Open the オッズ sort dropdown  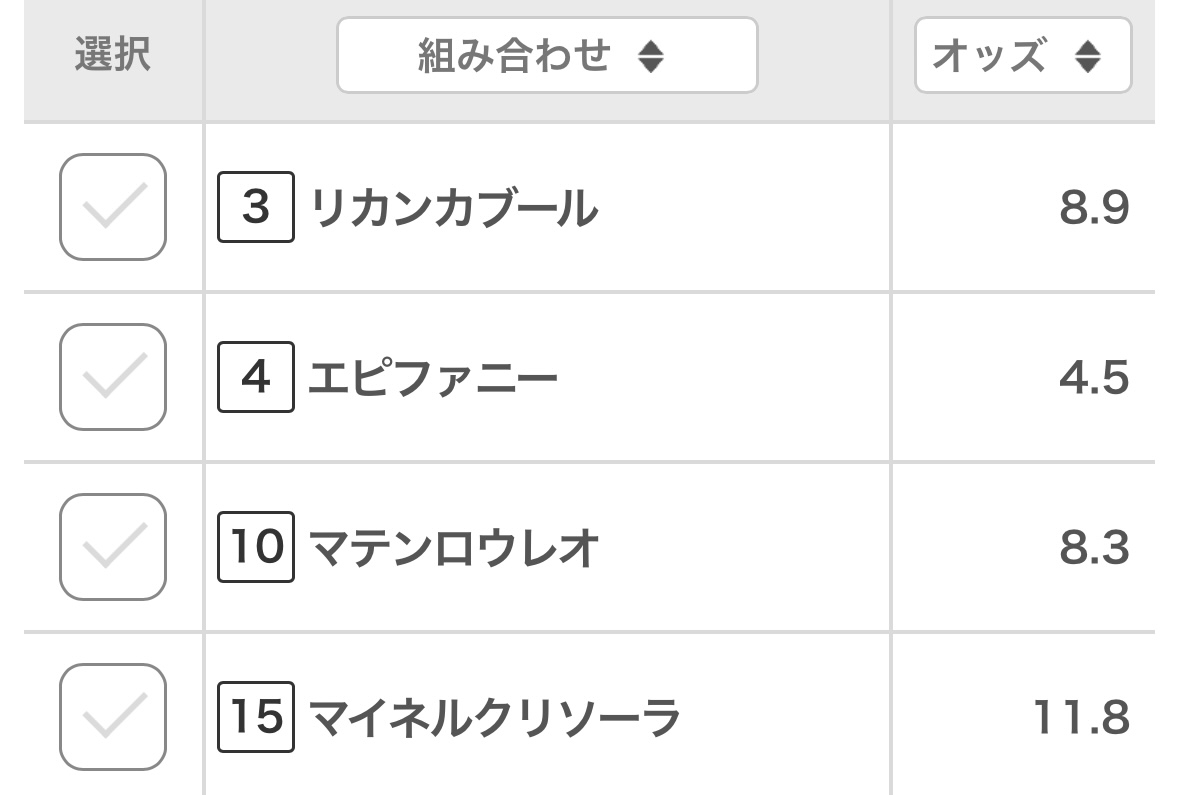1022,56
